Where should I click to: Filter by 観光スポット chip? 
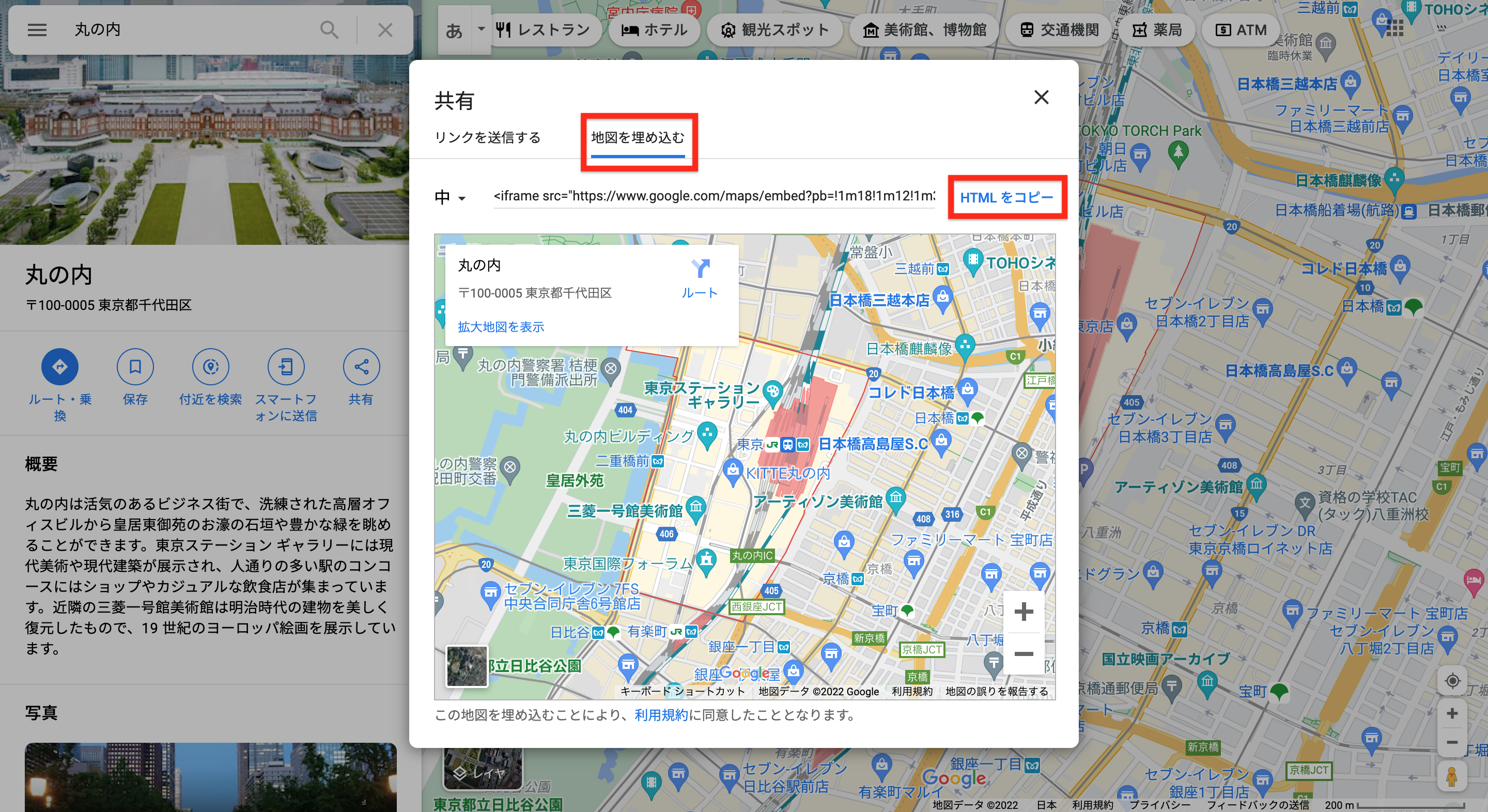(774, 29)
